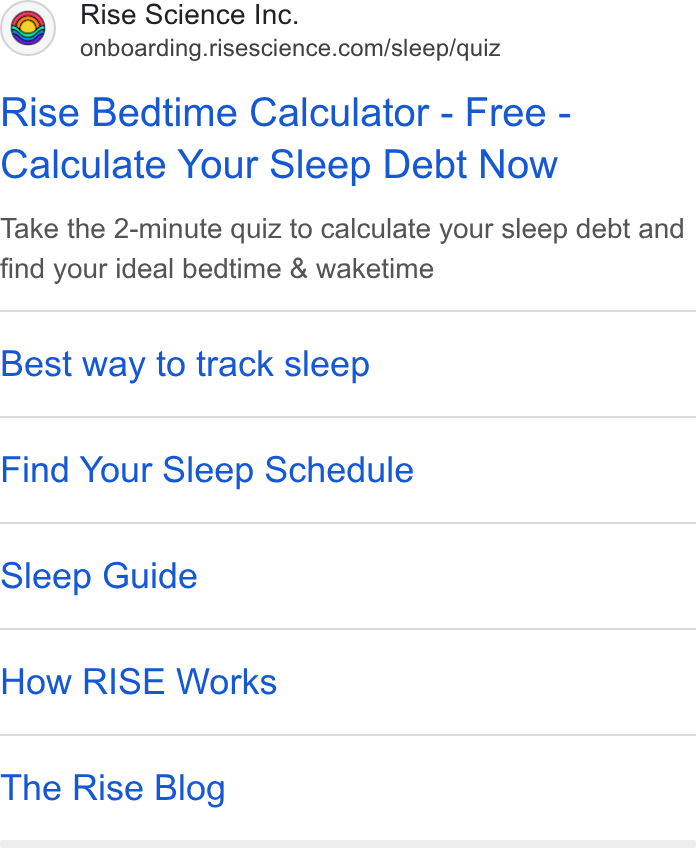The height and width of the screenshot is (848, 696).
Task: Select the Rise Science Inc. site name
Action: pos(189,15)
